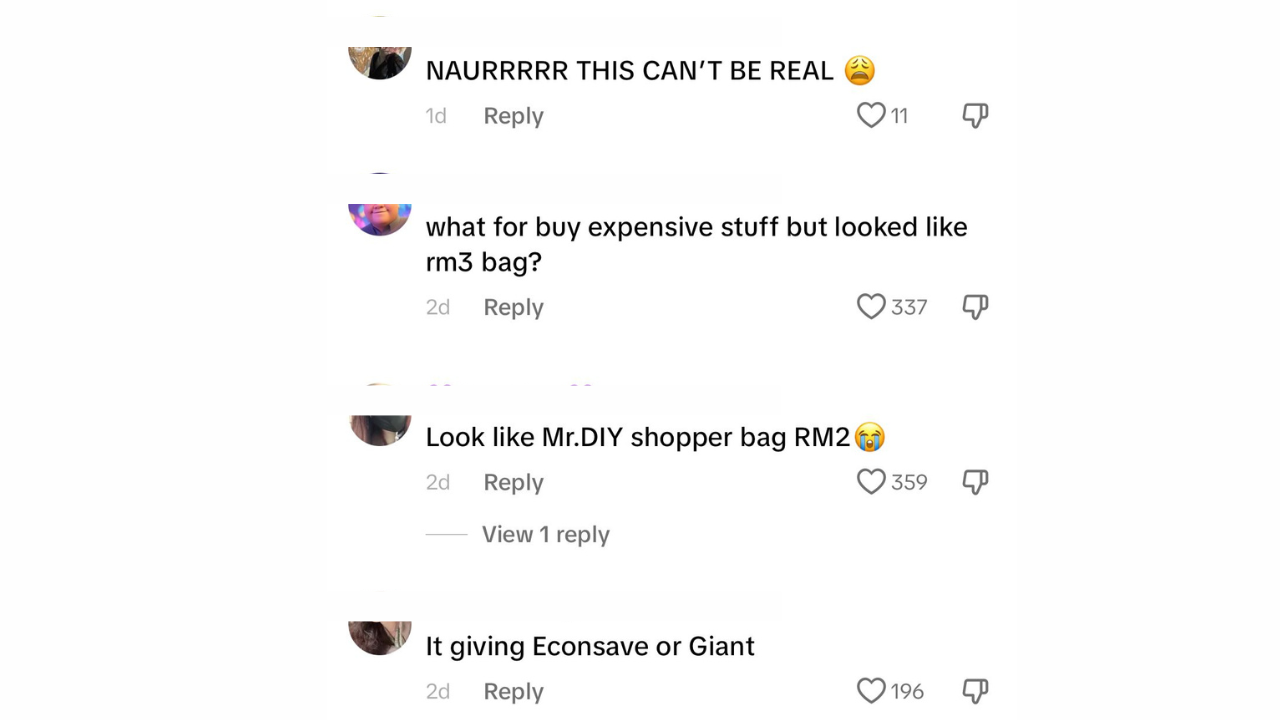Dislike the Econsave or Giant comment
Image resolution: width=1280 pixels, height=720 pixels.
click(975, 691)
